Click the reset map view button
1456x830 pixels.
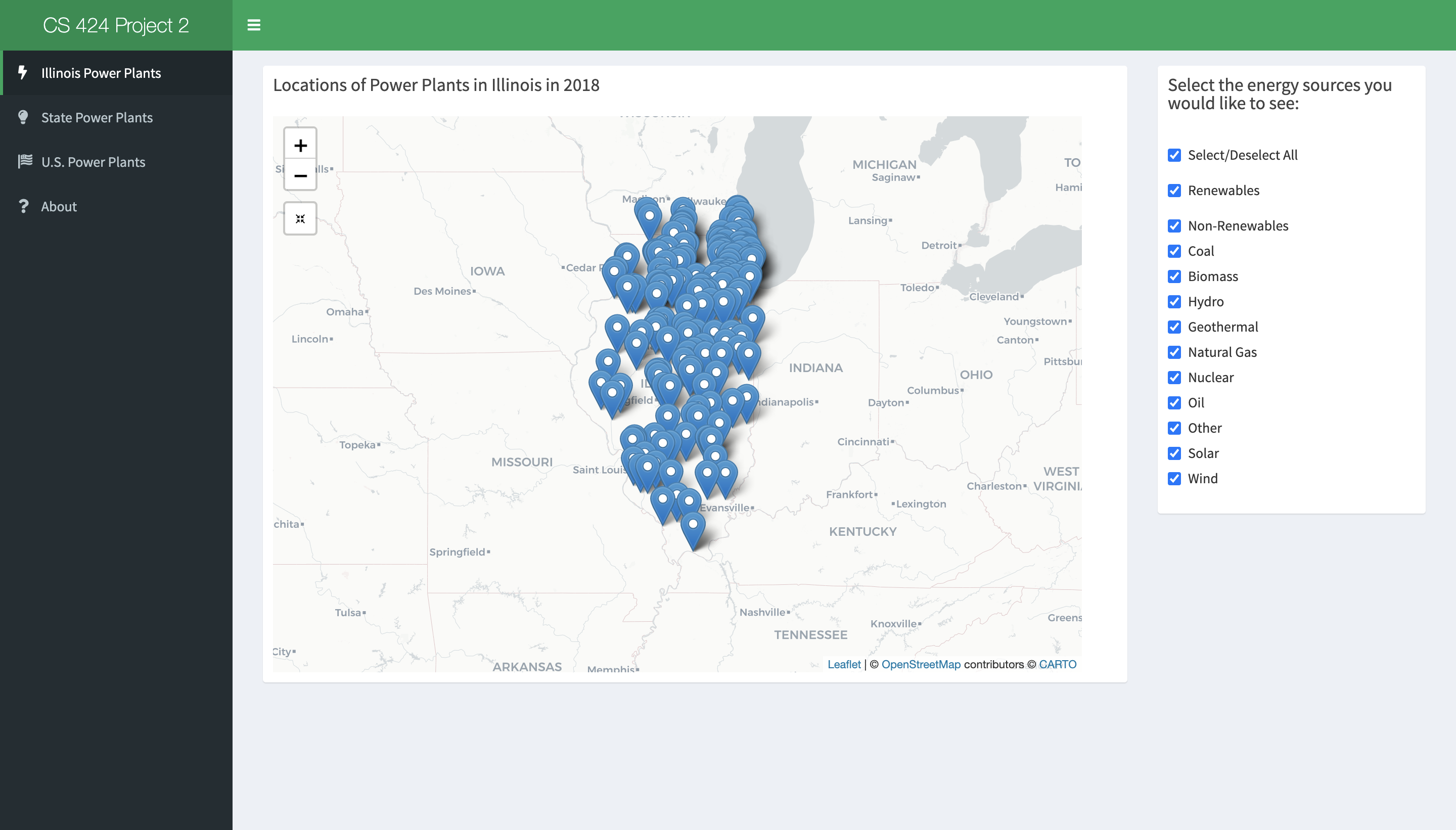300,218
